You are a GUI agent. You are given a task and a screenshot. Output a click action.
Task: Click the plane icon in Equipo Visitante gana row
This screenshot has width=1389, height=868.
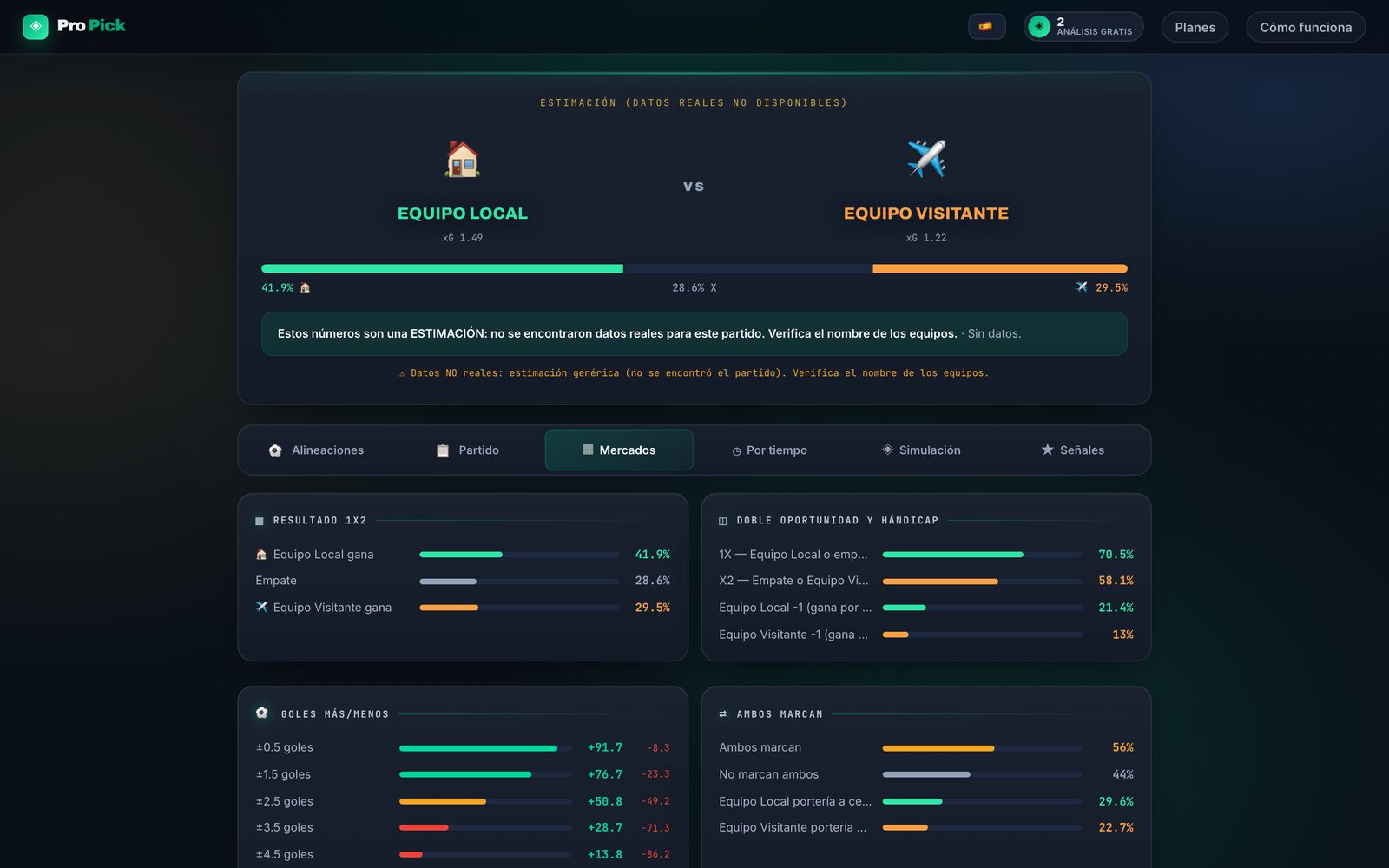coord(261,607)
